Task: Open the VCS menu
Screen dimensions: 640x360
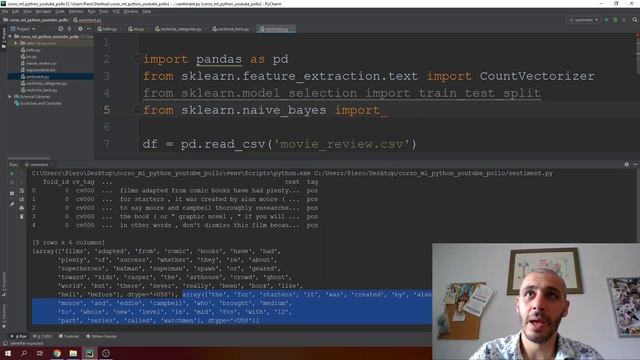Action: point(116,11)
